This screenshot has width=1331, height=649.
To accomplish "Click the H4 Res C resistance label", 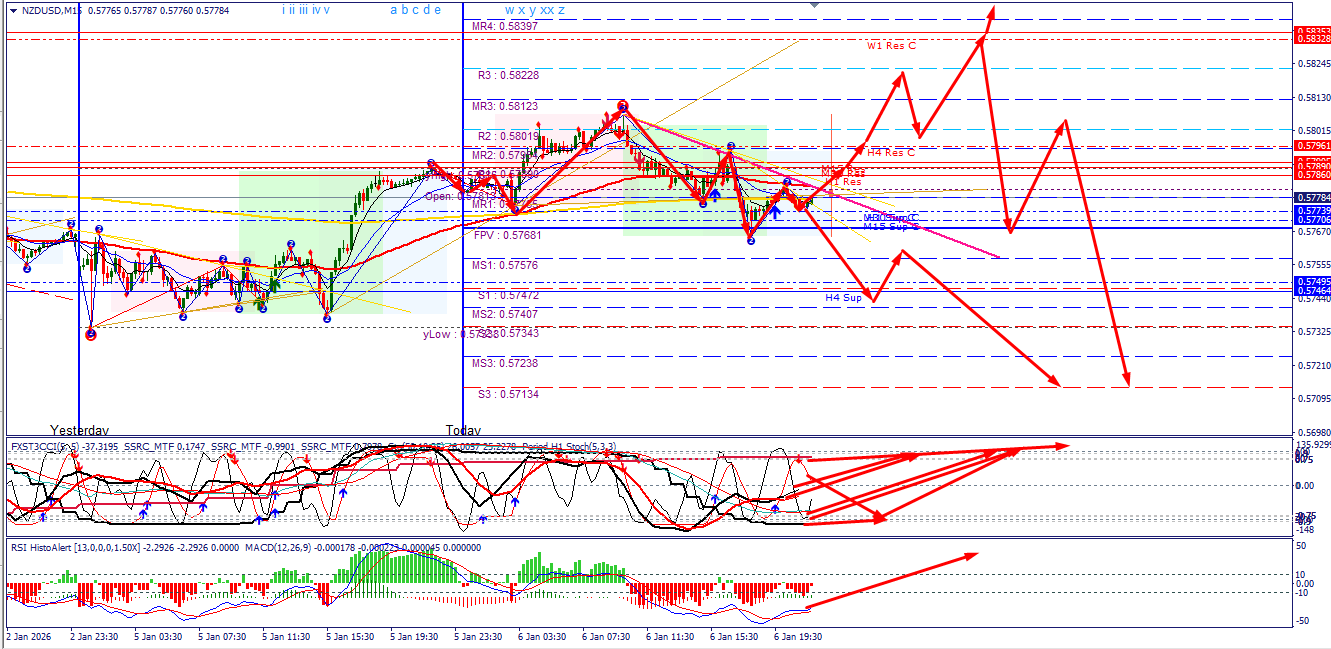I will coord(891,153).
